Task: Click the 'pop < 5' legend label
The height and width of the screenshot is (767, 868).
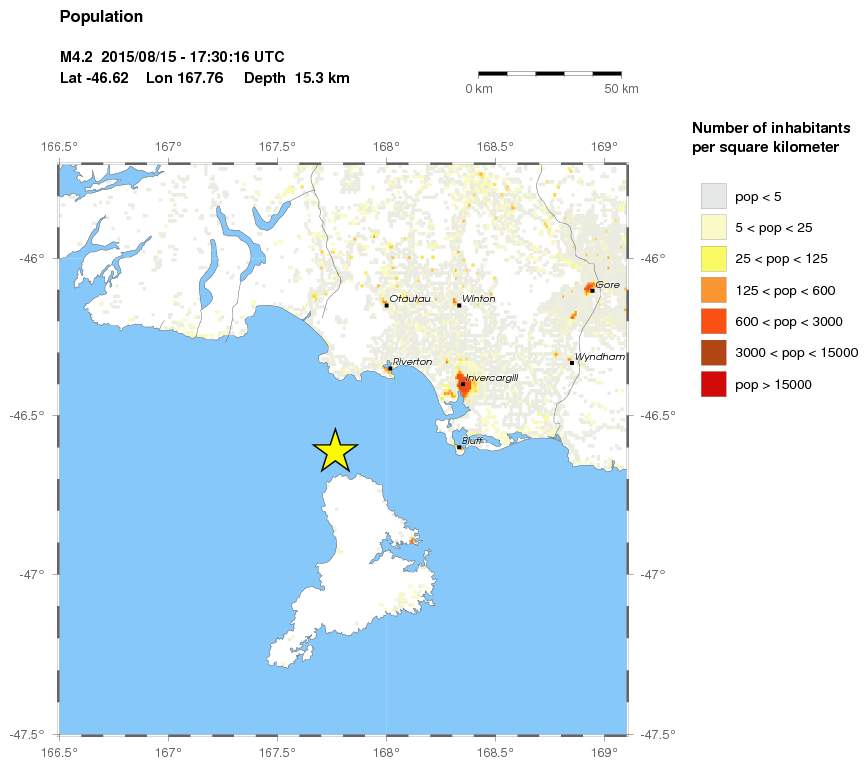Action: click(758, 197)
